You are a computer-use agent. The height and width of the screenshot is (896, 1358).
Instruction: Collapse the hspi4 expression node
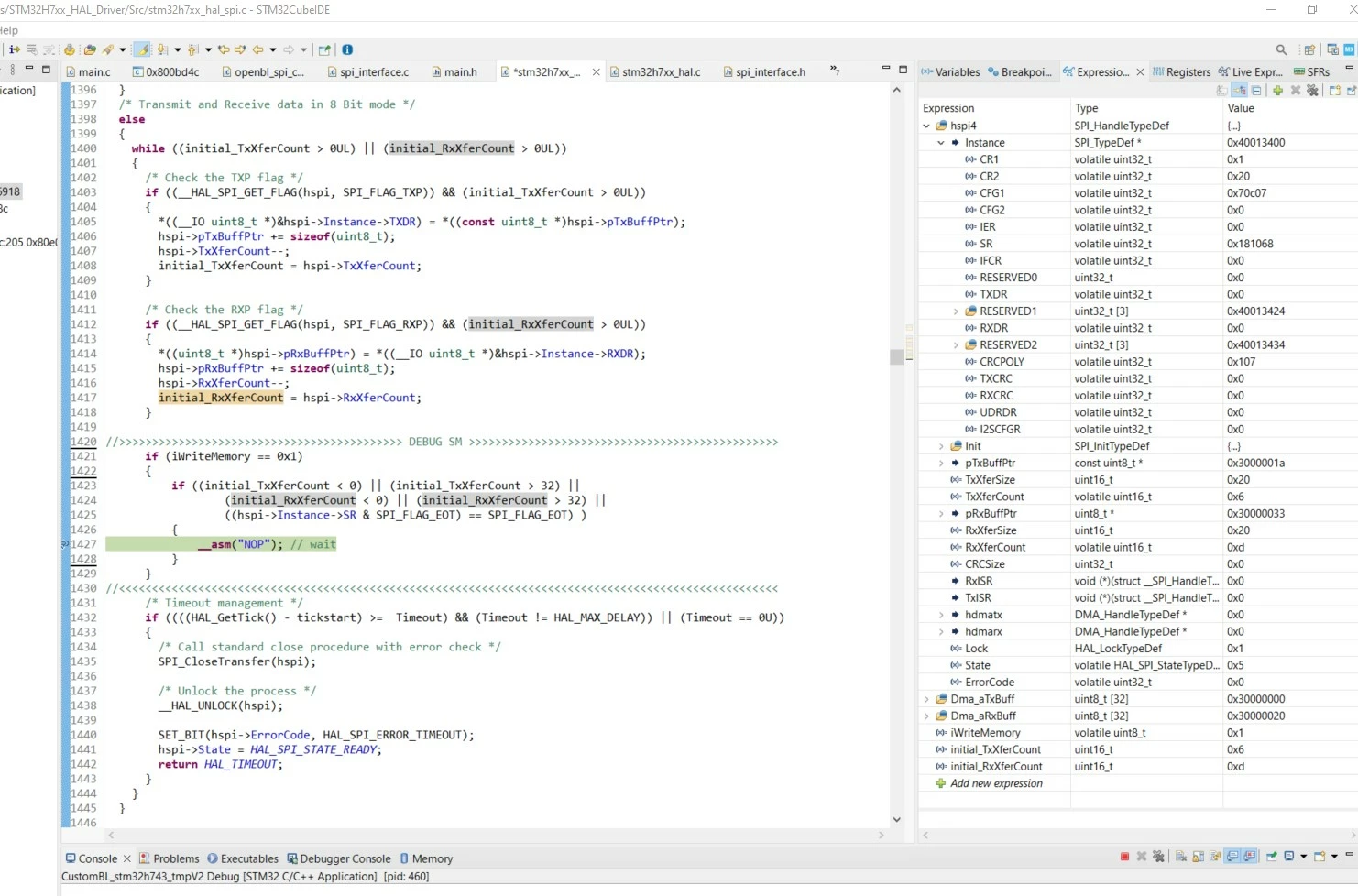pos(926,126)
